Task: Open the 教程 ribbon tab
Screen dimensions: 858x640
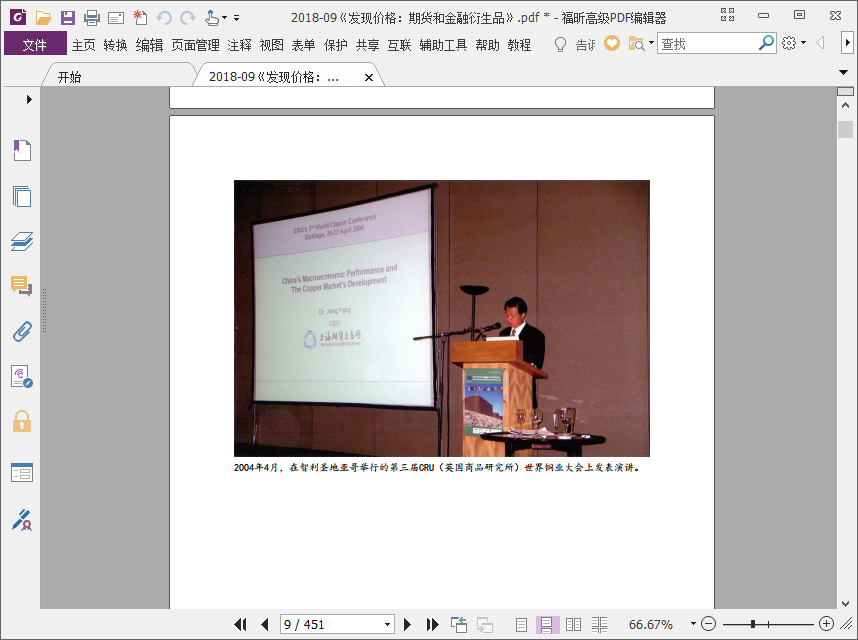Action: click(x=519, y=45)
